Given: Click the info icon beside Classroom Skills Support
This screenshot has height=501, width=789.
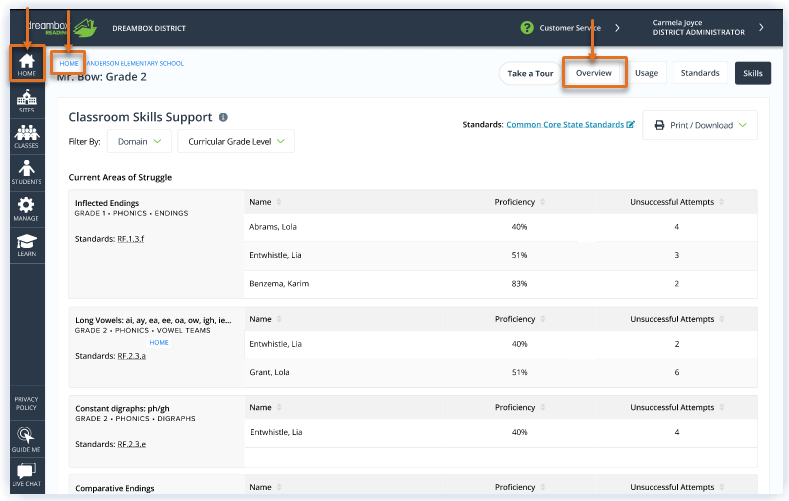Looking at the screenshot, I should click(223, 117).
